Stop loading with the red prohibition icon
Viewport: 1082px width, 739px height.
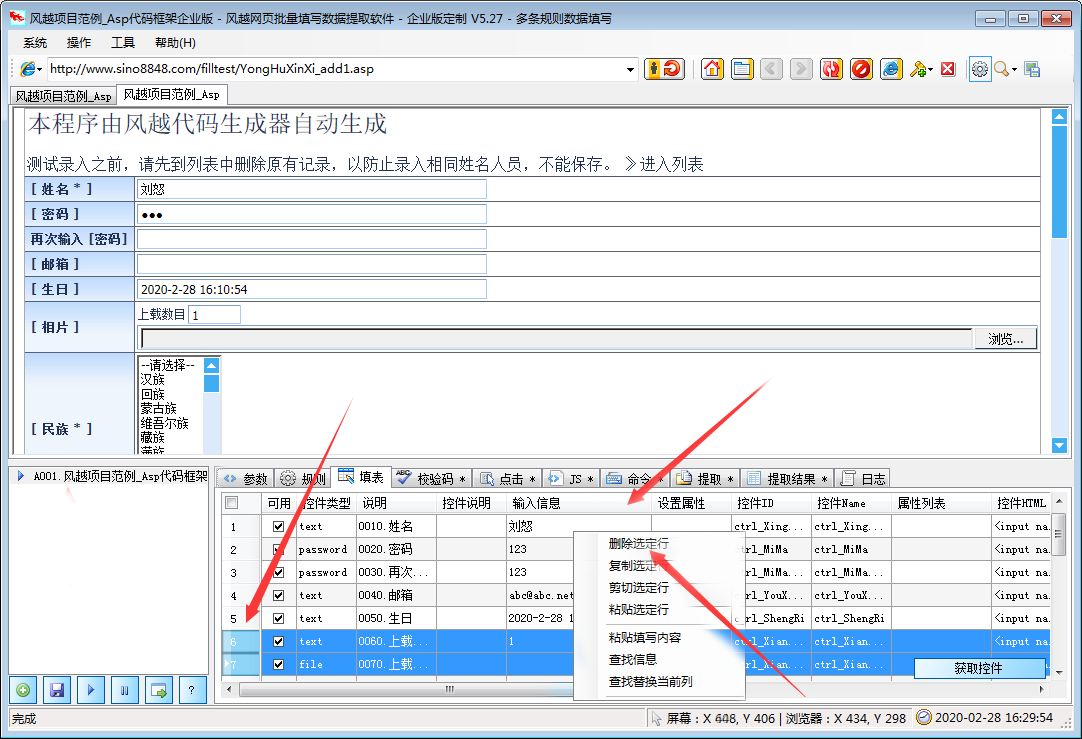(x=861, y=69)
